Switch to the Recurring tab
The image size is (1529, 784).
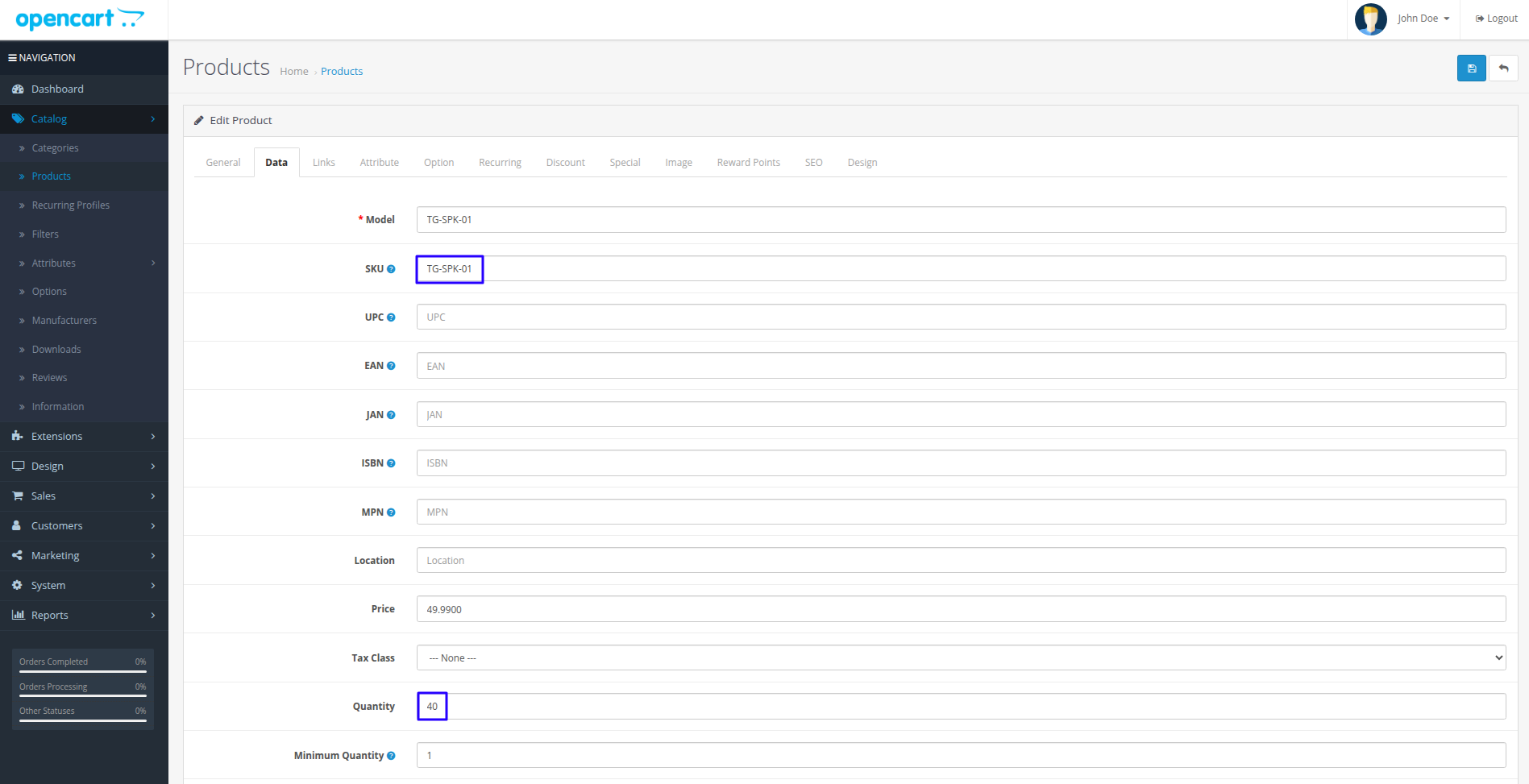[500, 162]
